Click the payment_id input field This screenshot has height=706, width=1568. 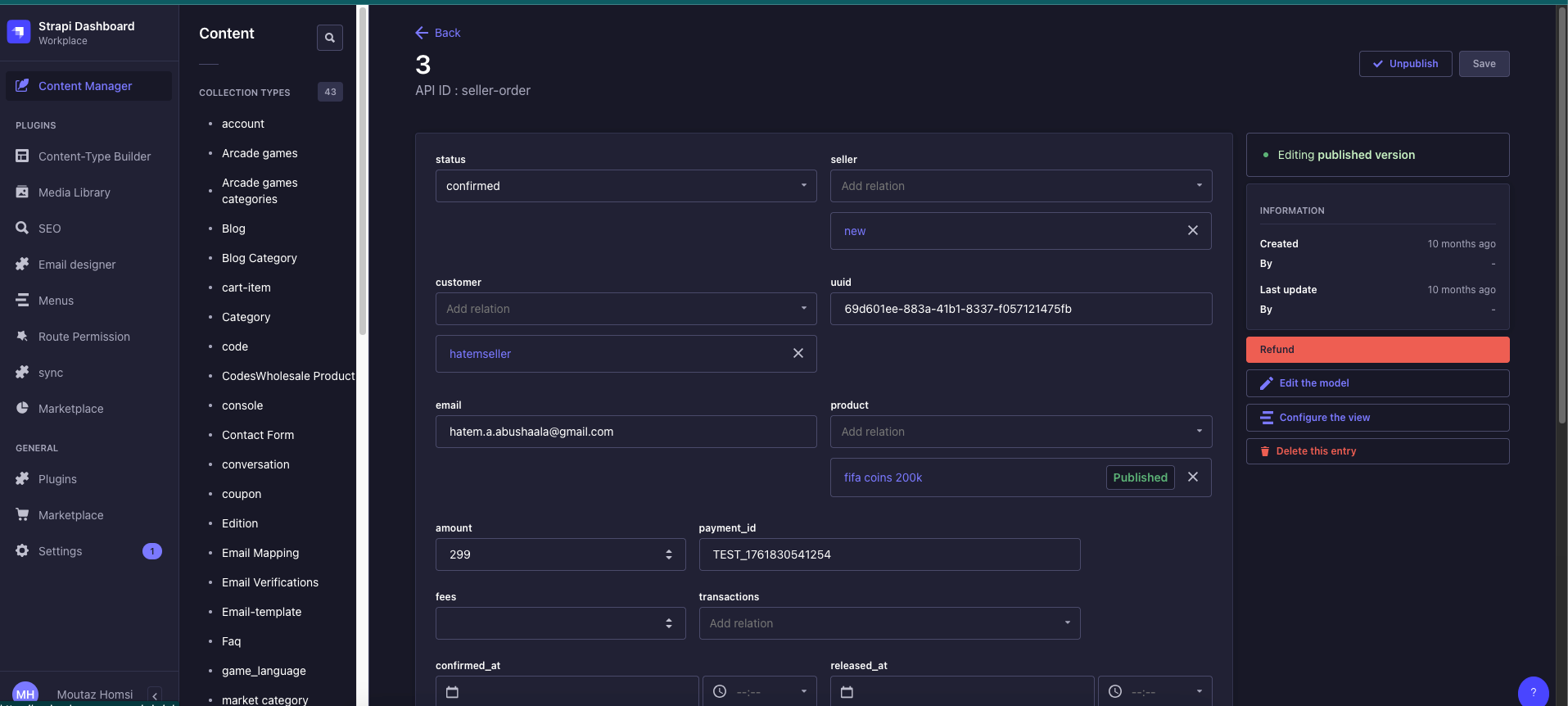pos(889,554)
